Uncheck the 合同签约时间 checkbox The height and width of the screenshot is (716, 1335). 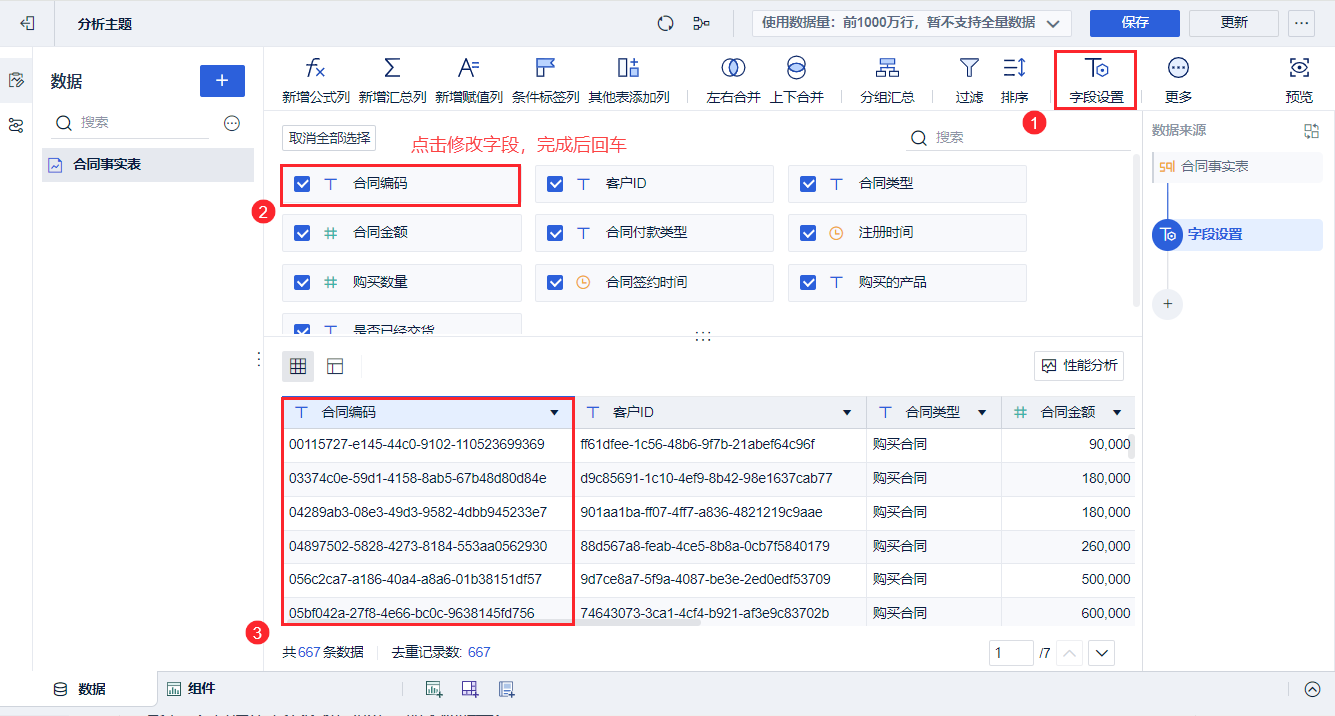(555, 283)
